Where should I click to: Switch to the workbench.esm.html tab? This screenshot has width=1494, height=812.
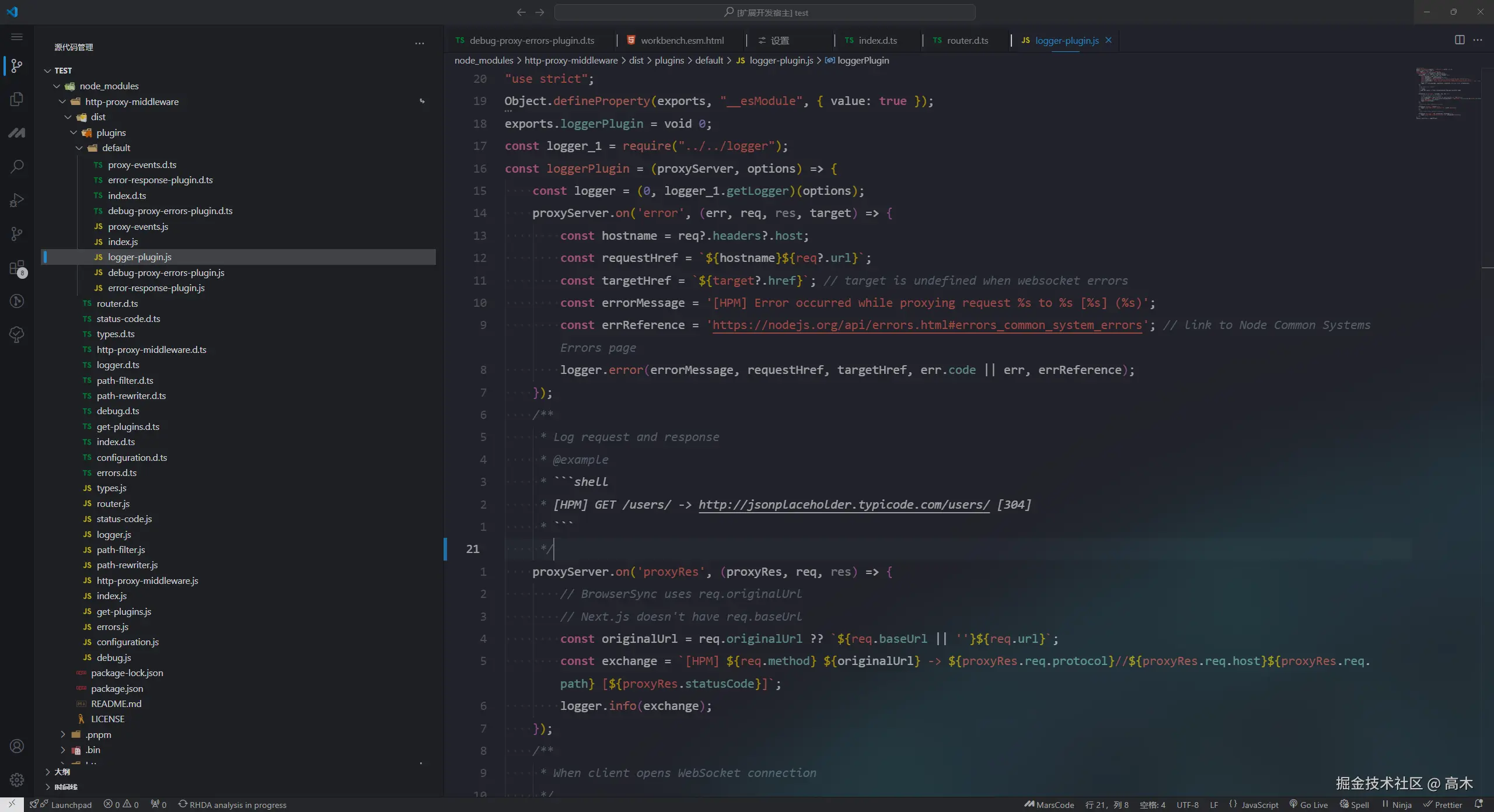pyautogui.click(x=682, y=40)
